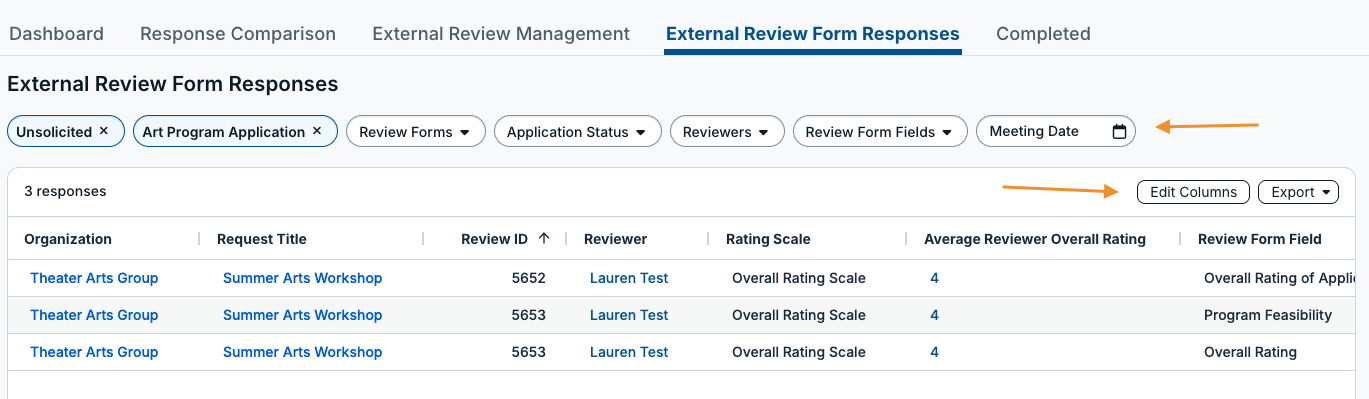Click the Reviewer column header
This screenshot has height=399, width=1369.
click(615, 239)
